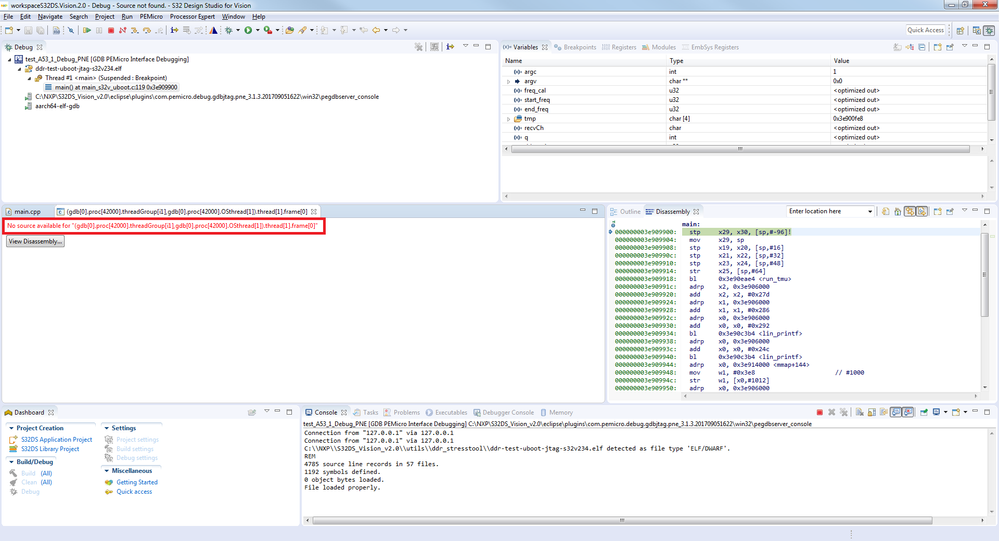Switch to the Debugger Console tab
This screenshot has height=541, width=999.
[503, 412]
